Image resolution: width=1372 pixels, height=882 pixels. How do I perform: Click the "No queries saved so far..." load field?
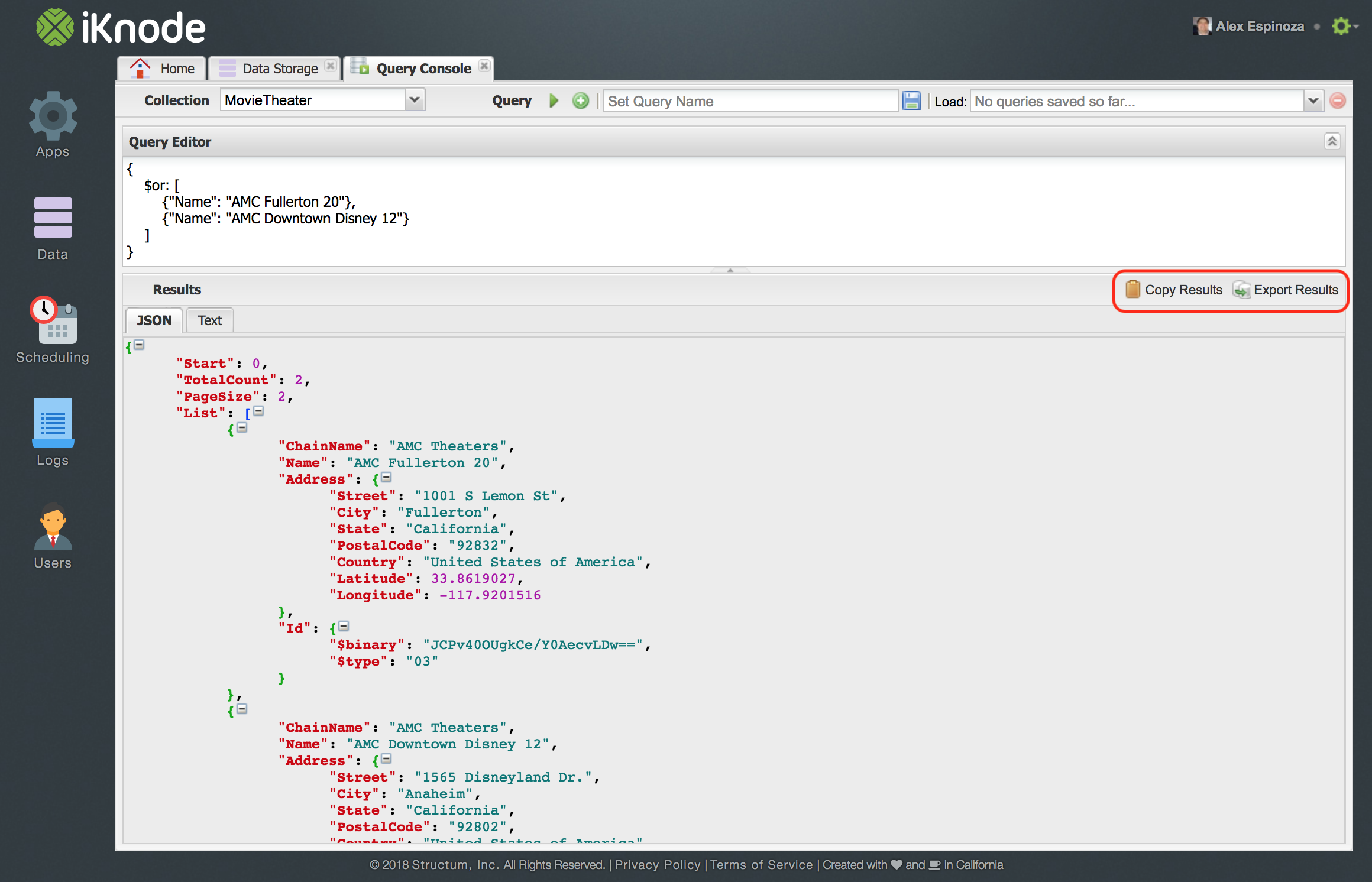pyautogui.click(x=1137, y=101)
